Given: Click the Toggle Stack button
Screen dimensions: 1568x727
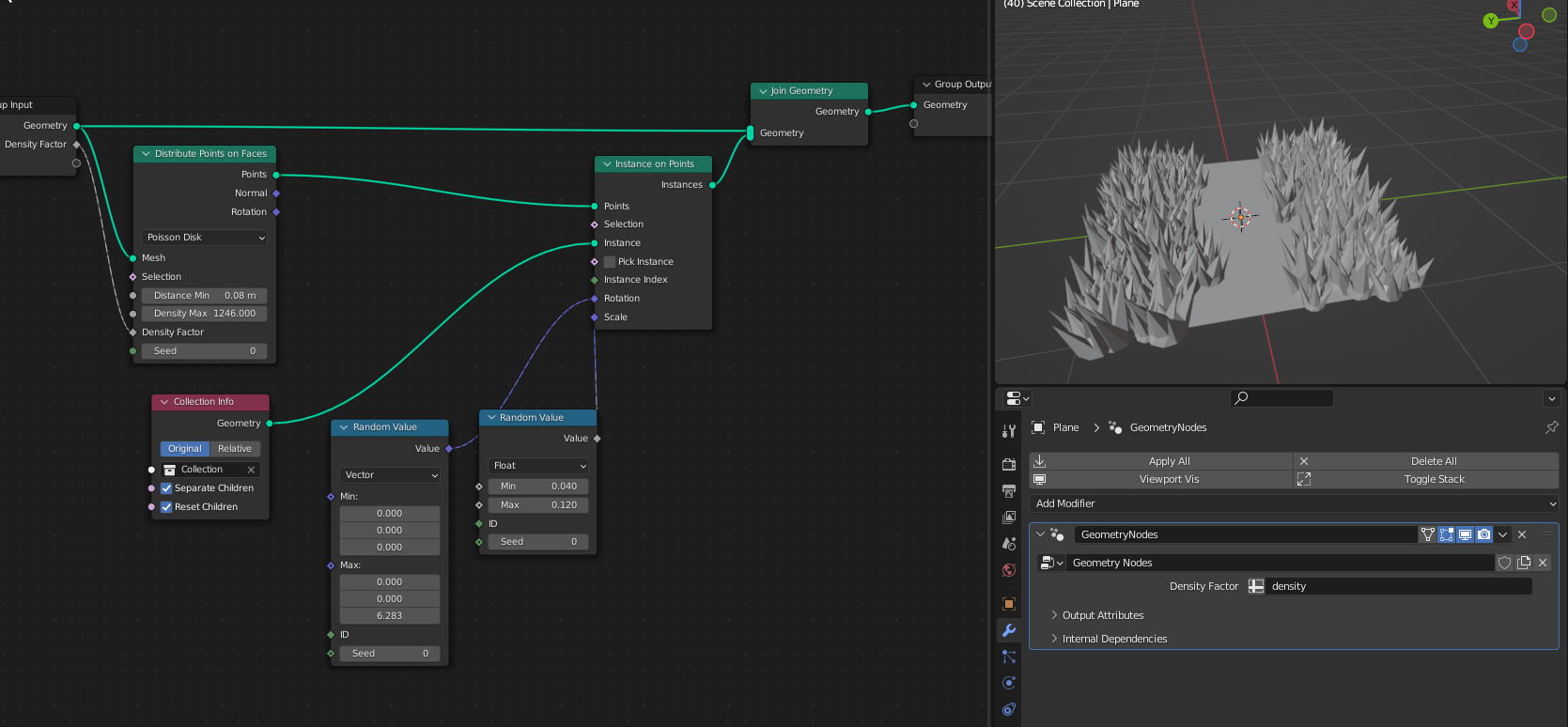Looking at the screenshot, I should 1434,479.
